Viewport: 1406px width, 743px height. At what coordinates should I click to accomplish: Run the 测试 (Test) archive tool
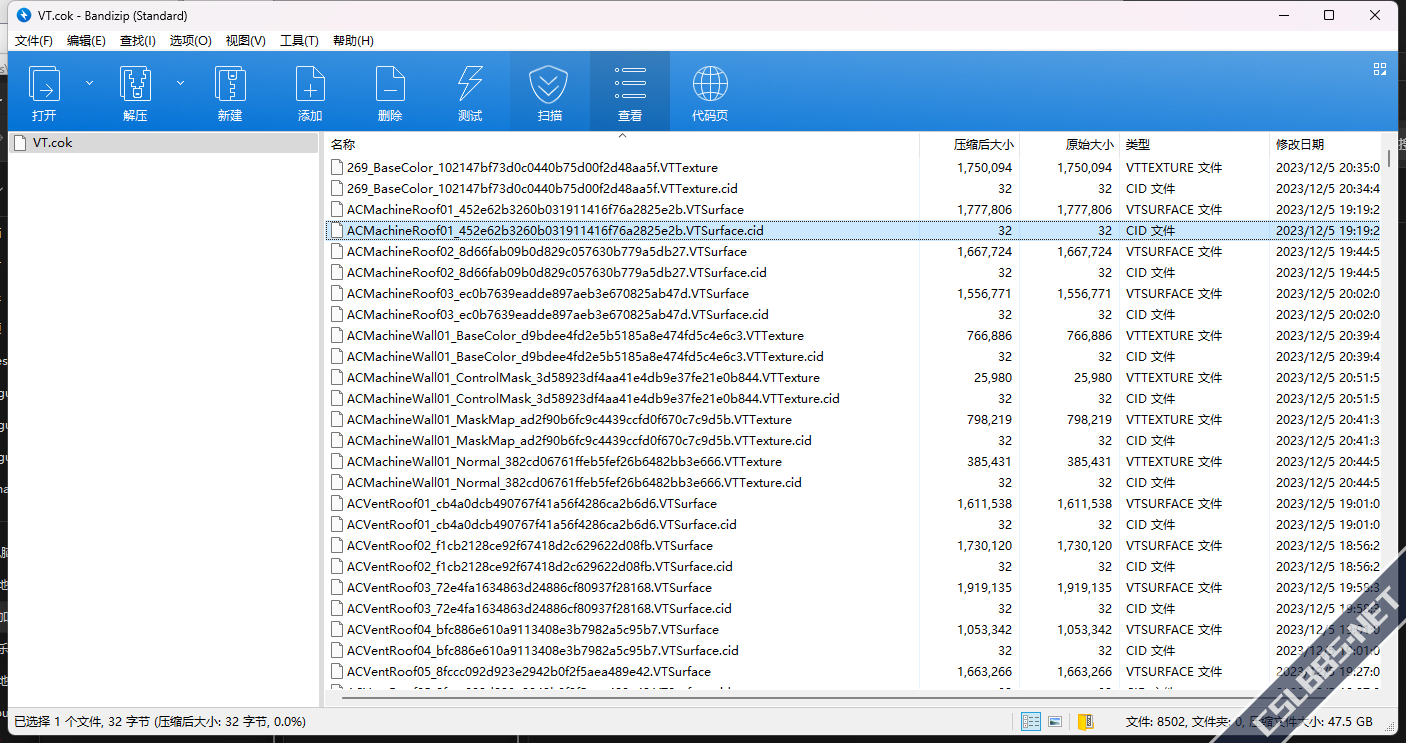470,91
